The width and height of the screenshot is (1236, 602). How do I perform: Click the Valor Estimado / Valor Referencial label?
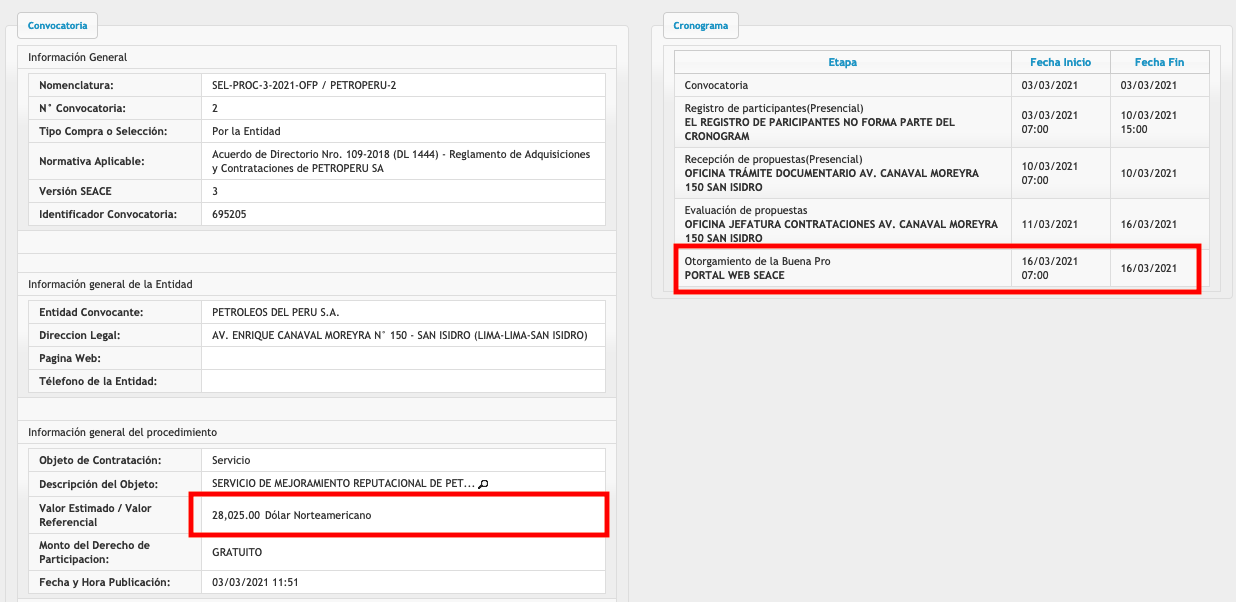click(x=95, y=515)
